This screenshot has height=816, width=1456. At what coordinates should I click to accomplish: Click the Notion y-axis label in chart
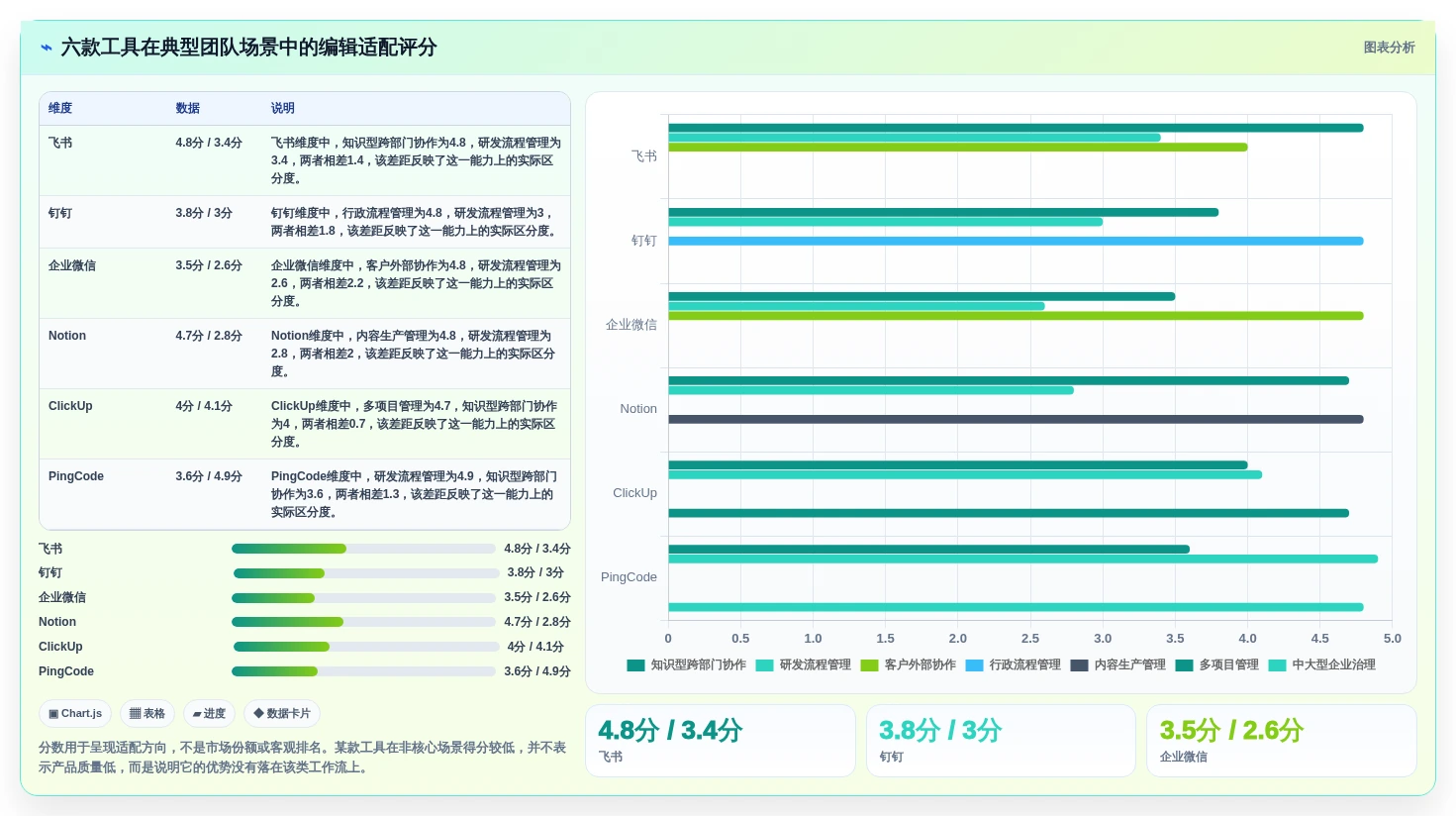point(638,409)
